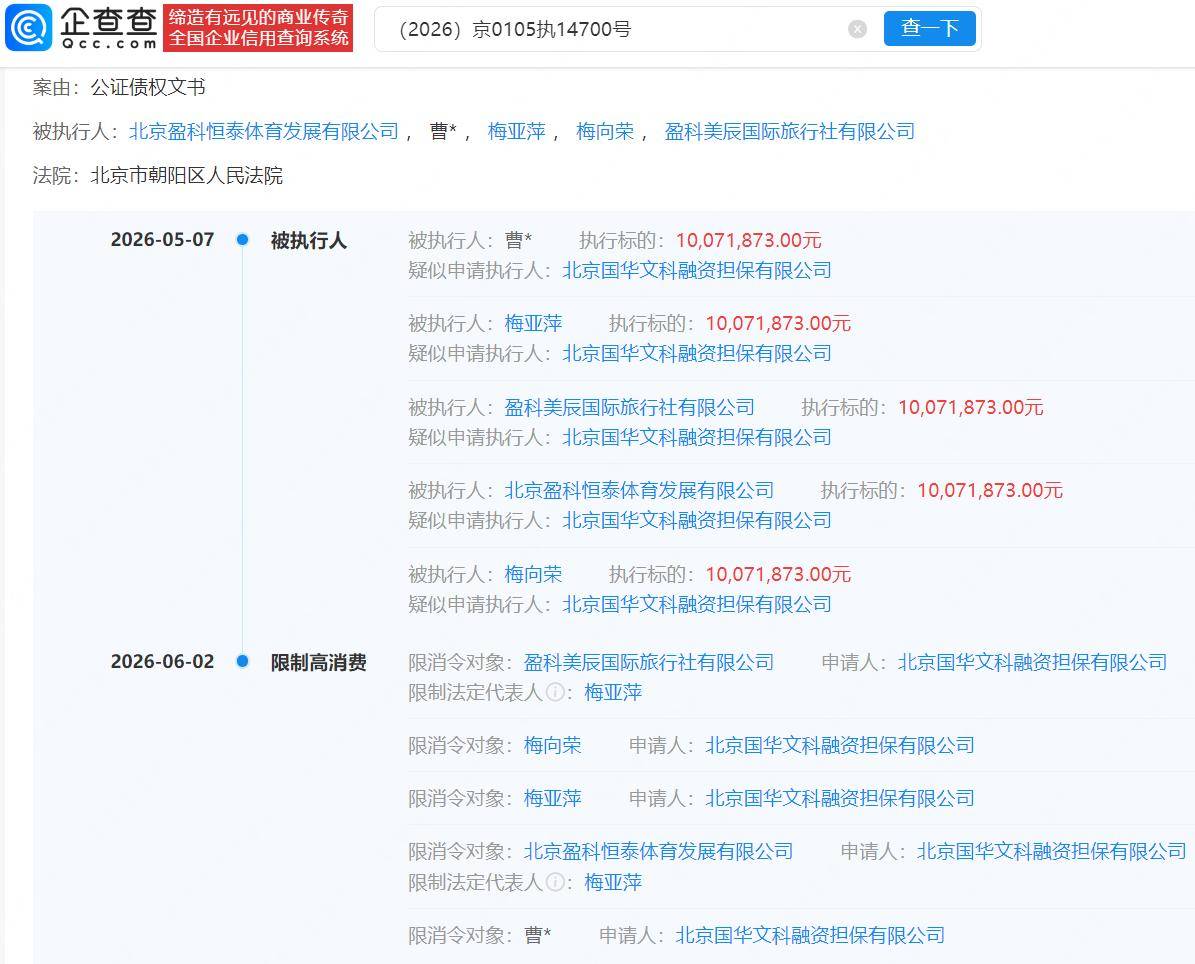
Task: Select the 法院：北京市朝阳区人民法院 text
Action: coord(158,175)
